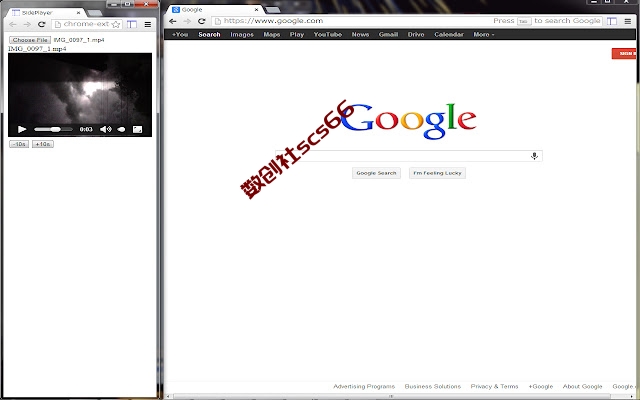Skip forward with the +10s button

(x=43, y=144)
